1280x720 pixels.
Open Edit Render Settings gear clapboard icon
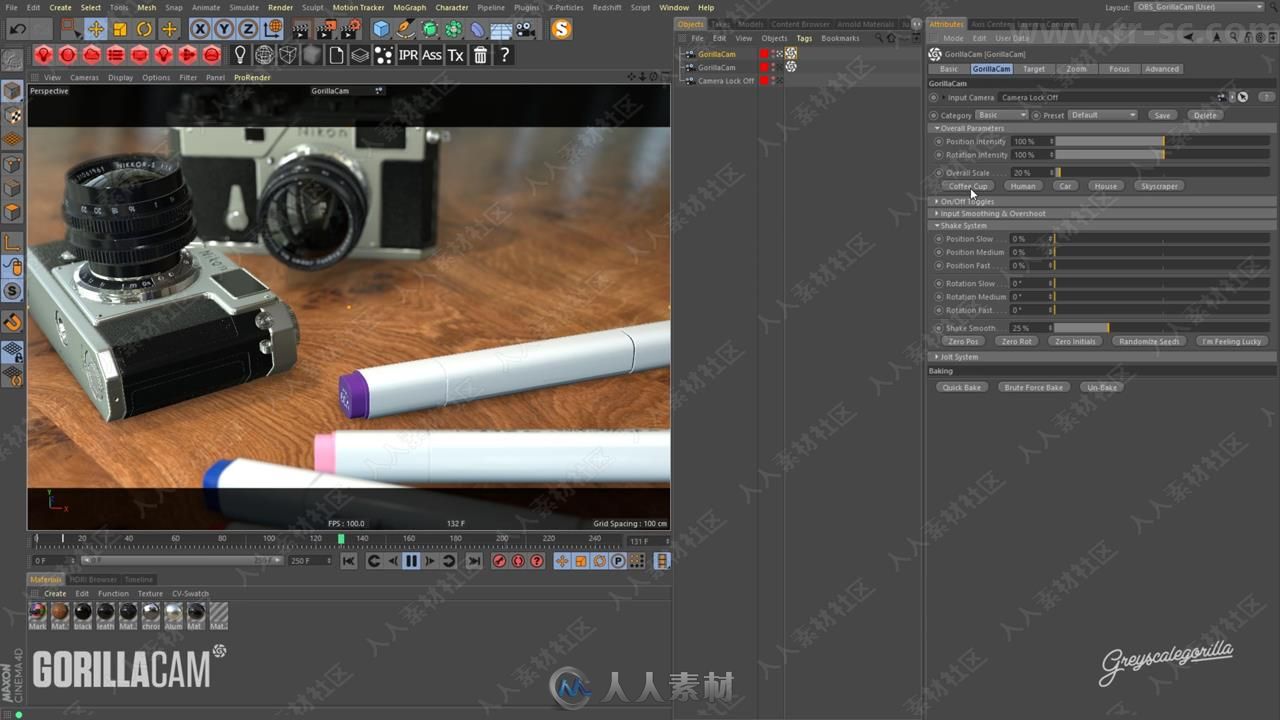point(350,29)
